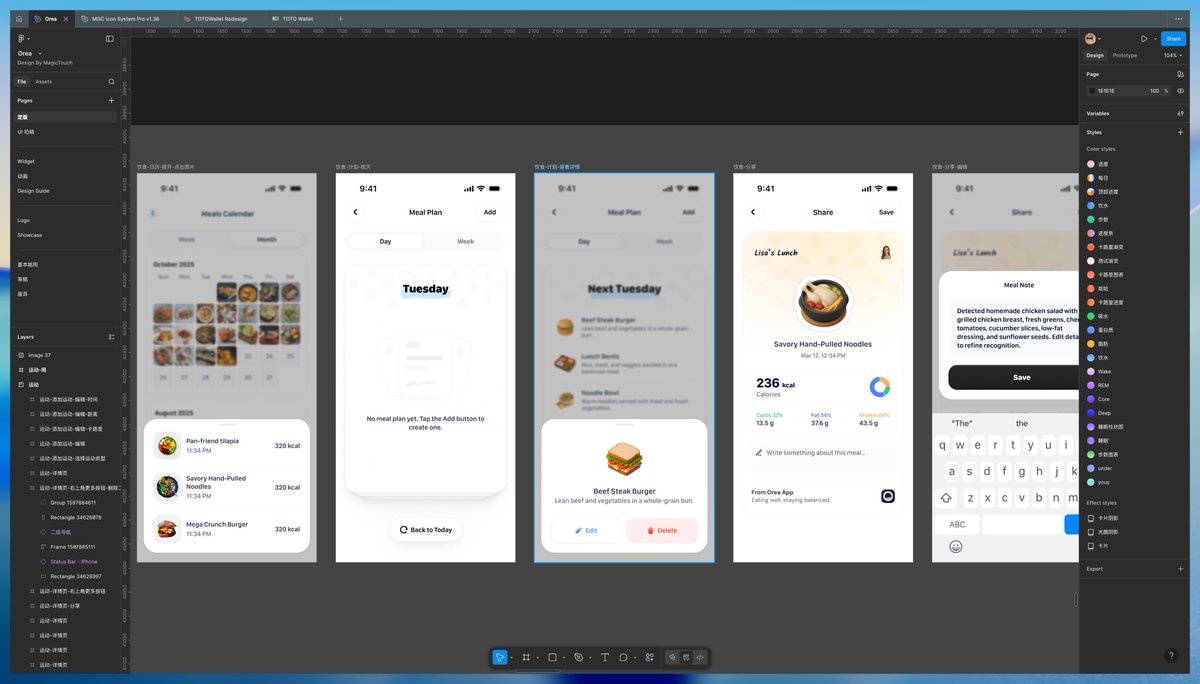1200x684 pixels.
Task: Collapse all layers icon in Layers header
Action: coord(111,337)
